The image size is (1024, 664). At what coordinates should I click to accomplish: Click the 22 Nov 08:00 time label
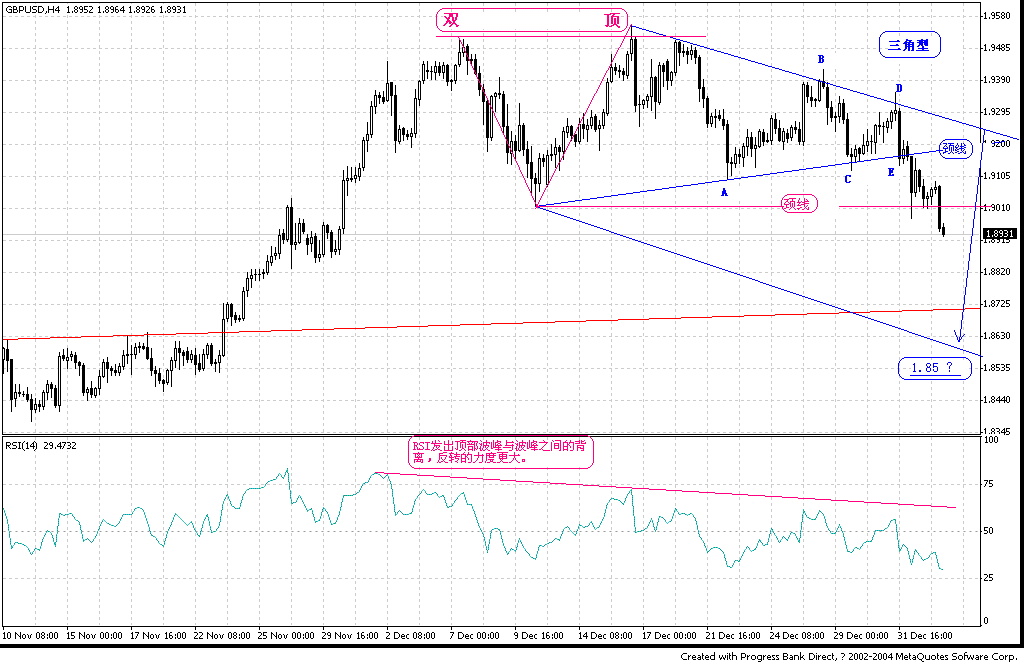click(222, 635)
